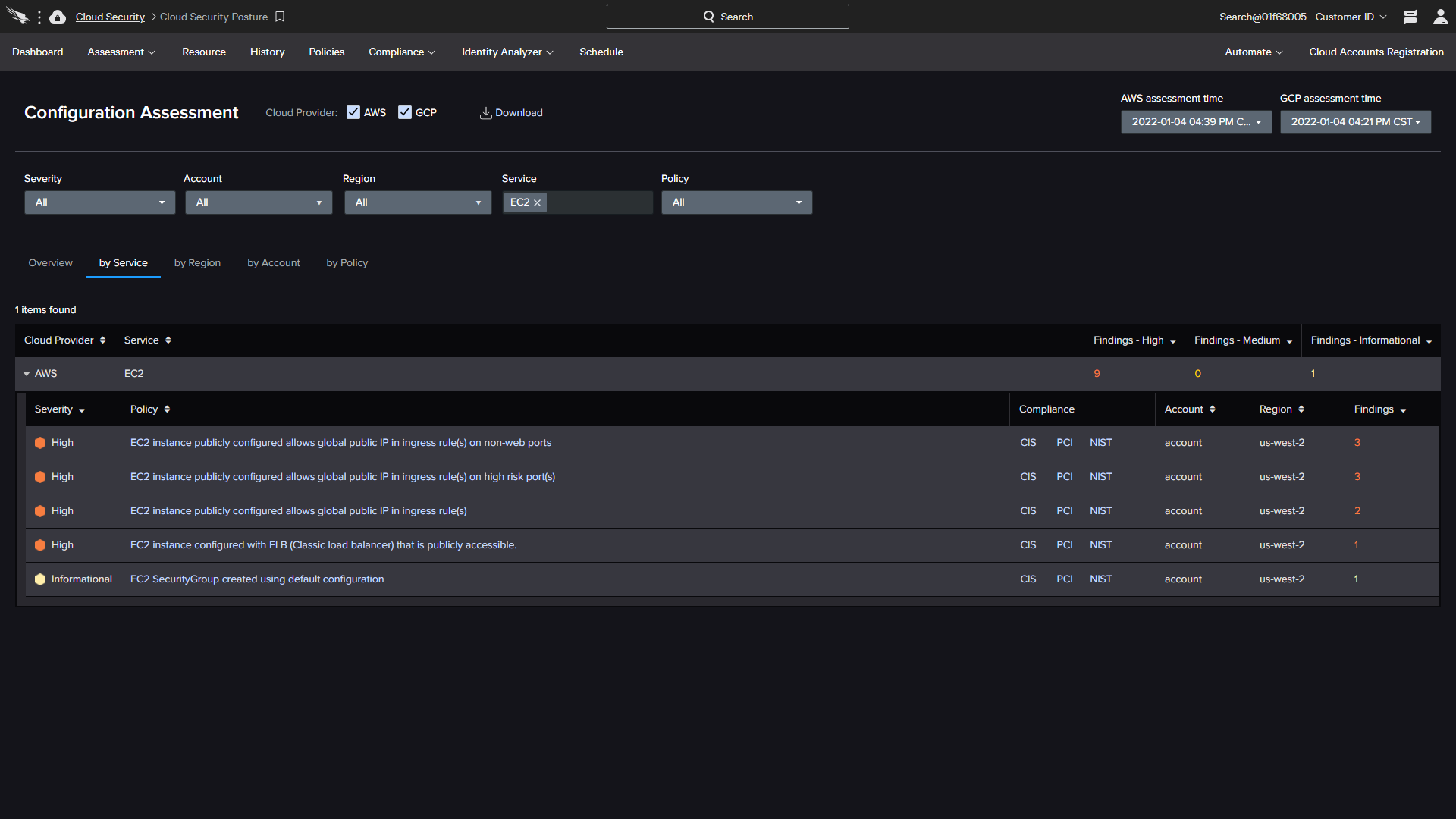Sort by Severity column arrow
1456x819 pixels.
pos(82,410)
